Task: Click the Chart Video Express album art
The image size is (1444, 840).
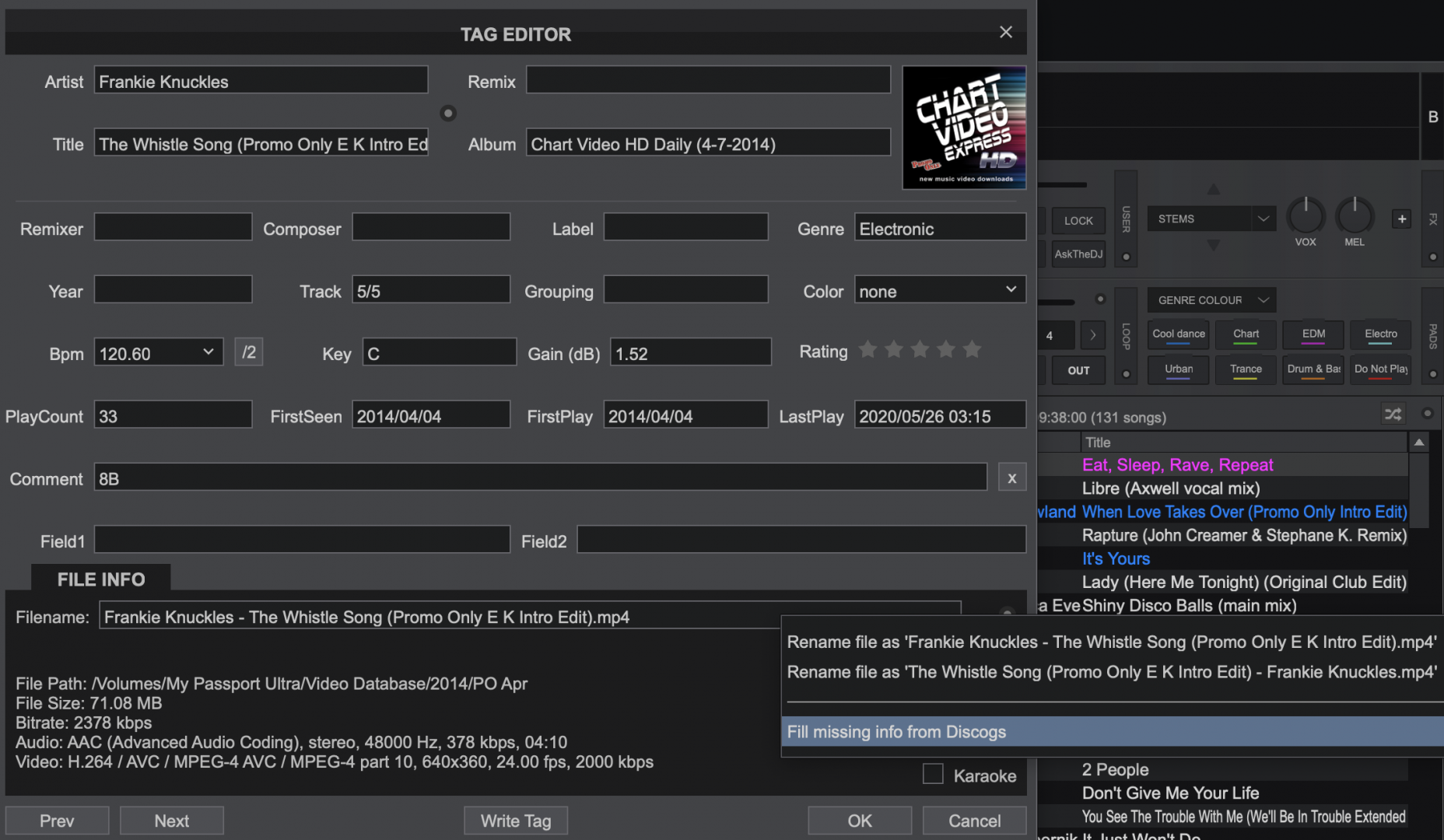Action: pos(964,128)
